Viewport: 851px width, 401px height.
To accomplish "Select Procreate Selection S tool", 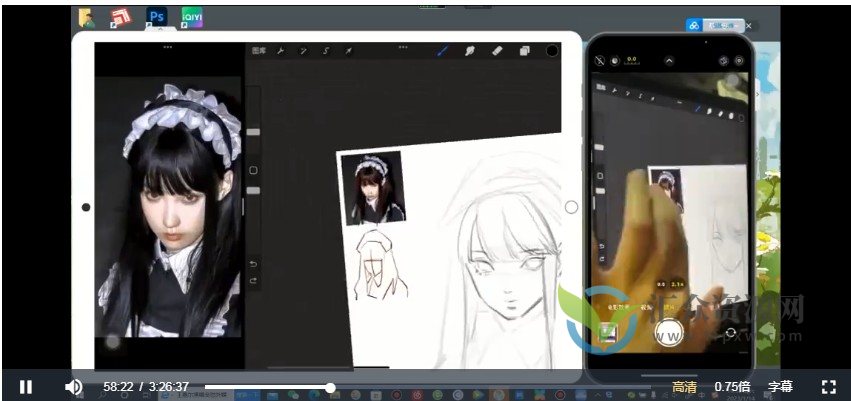I will click(326, 51).
